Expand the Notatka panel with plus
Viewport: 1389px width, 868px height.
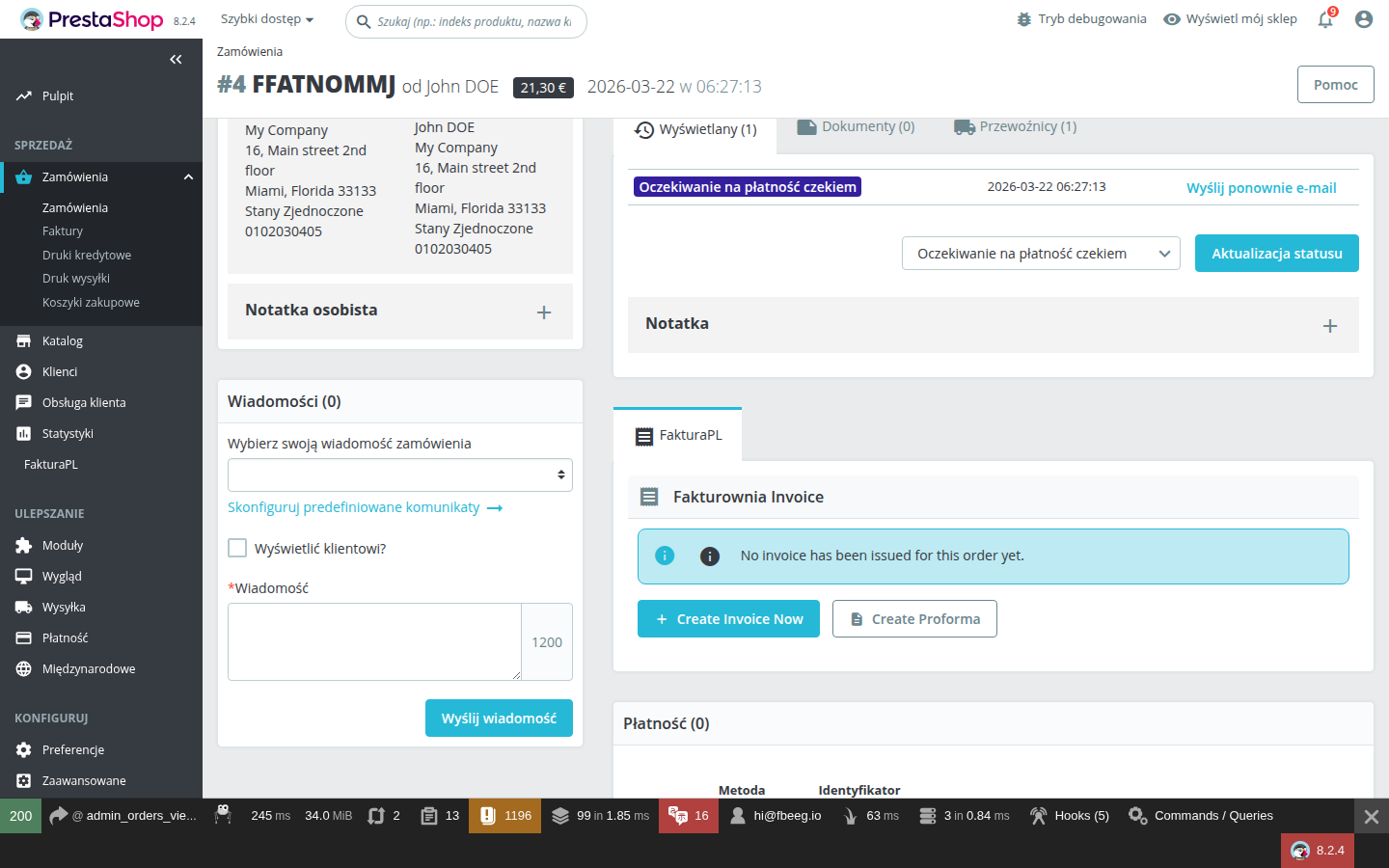click(1329, 326)
